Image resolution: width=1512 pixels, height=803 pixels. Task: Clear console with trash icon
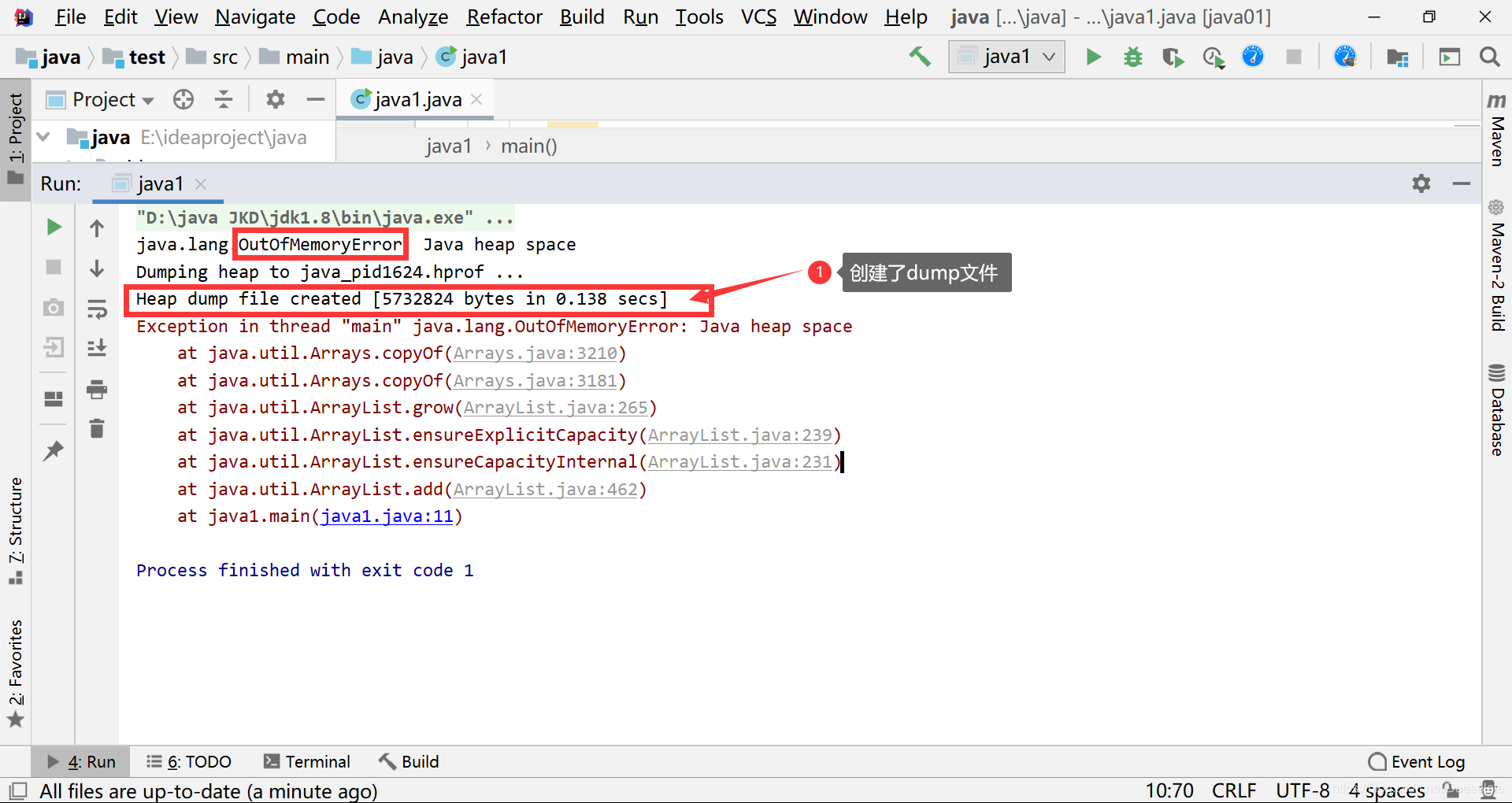click(x=97, y=428)
